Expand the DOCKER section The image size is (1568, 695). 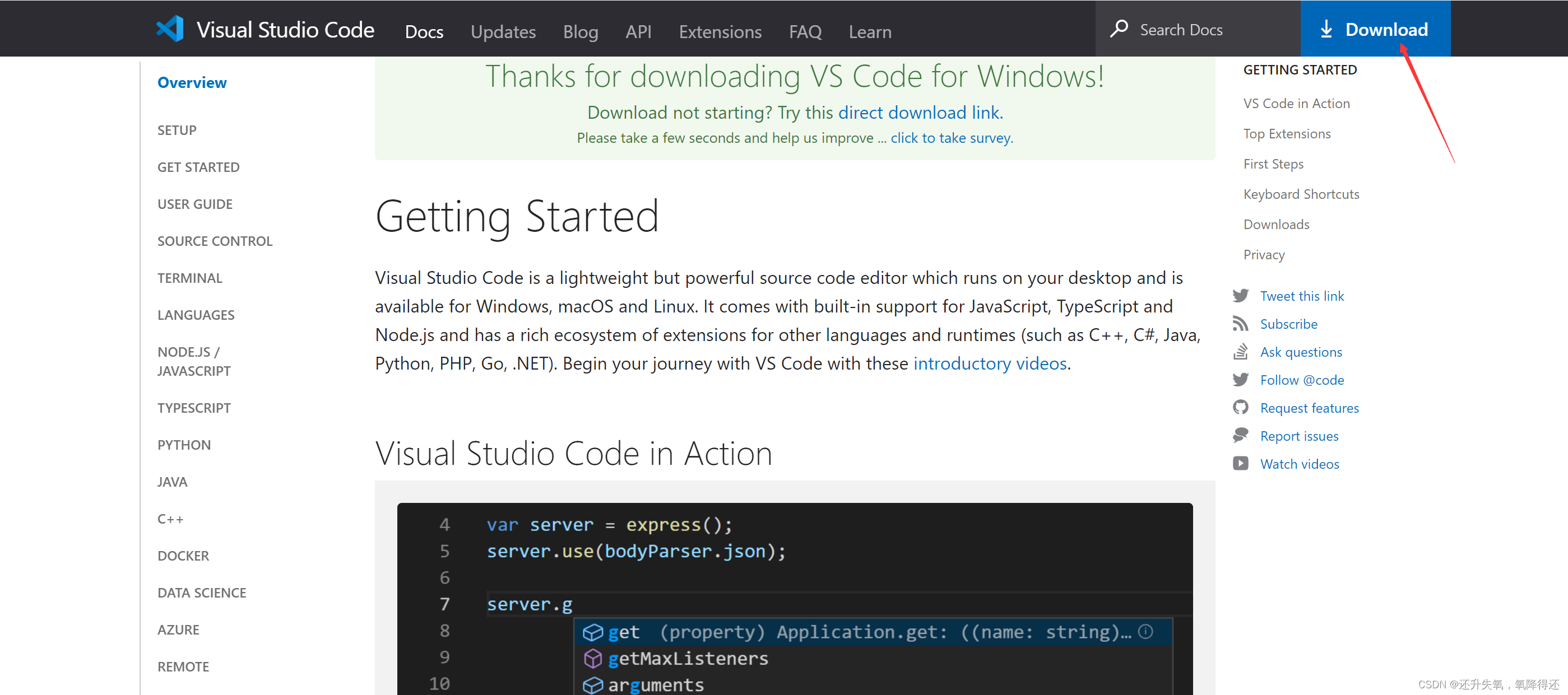(x=183, y=556)
